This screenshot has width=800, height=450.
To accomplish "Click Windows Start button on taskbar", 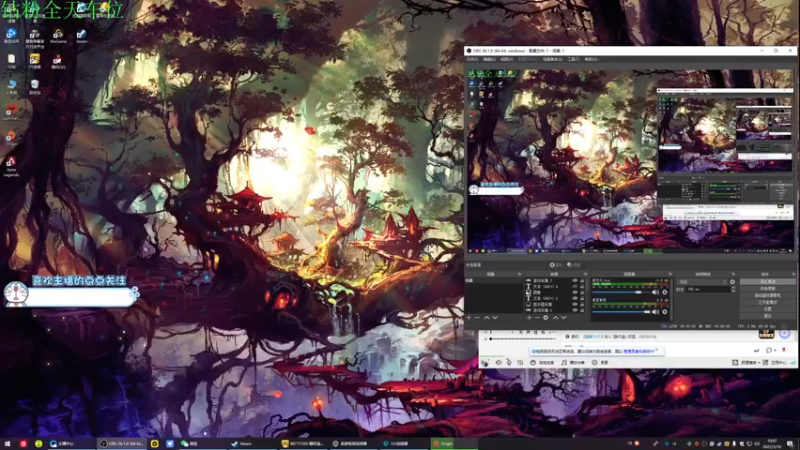I will pyautogui.click(x=7, y=443).
